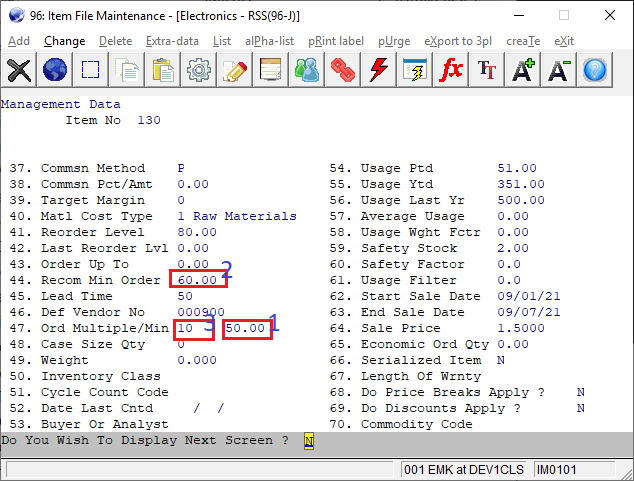Open settings with the gear icon
The width and height of the screenshot is (634, 481).
tap(199, 70)
